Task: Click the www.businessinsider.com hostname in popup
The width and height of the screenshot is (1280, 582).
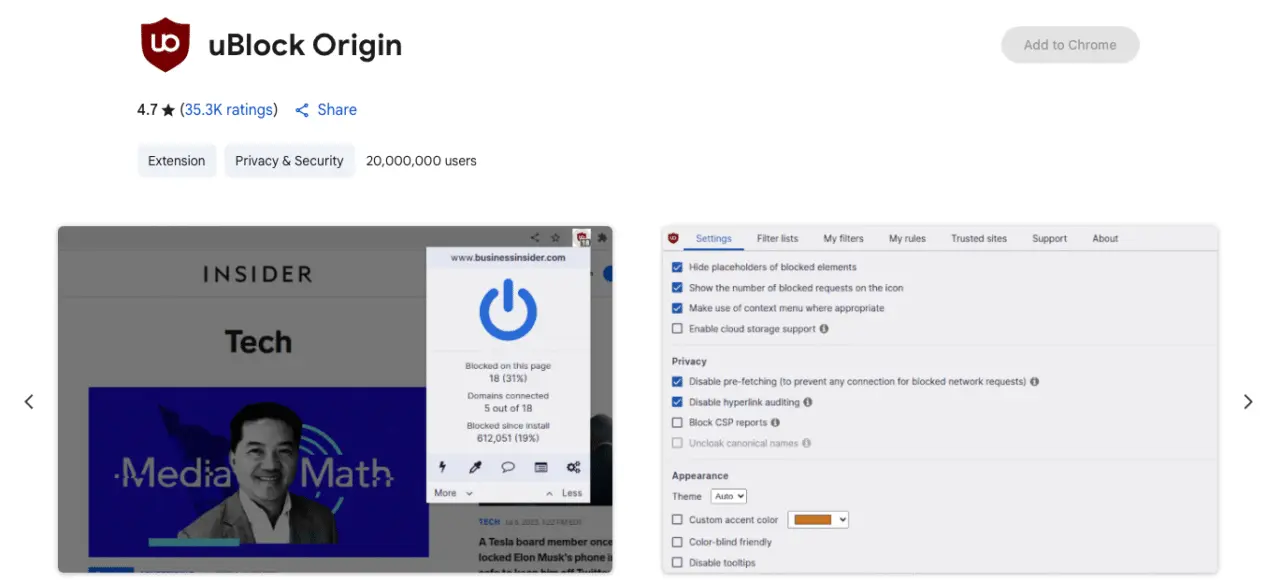Action: [x=508, y=257]
